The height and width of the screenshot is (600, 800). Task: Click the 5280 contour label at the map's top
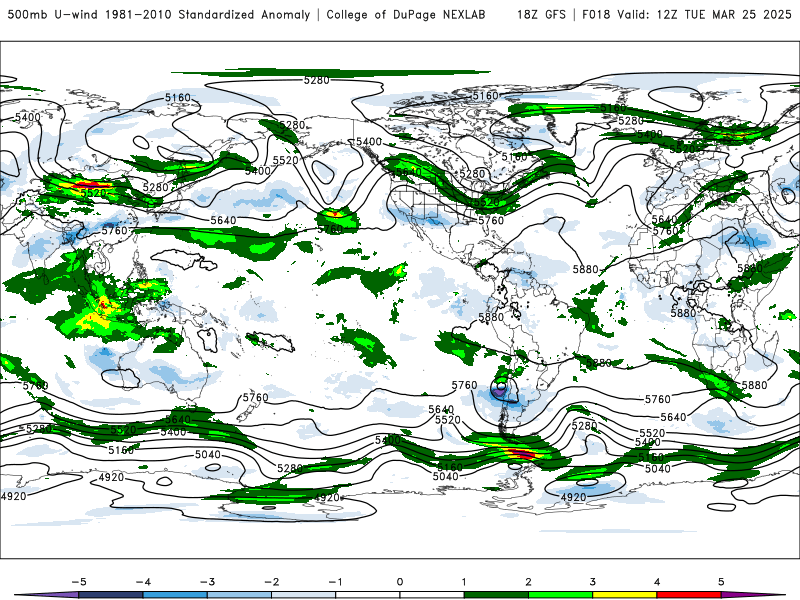(x=316, y=80)
